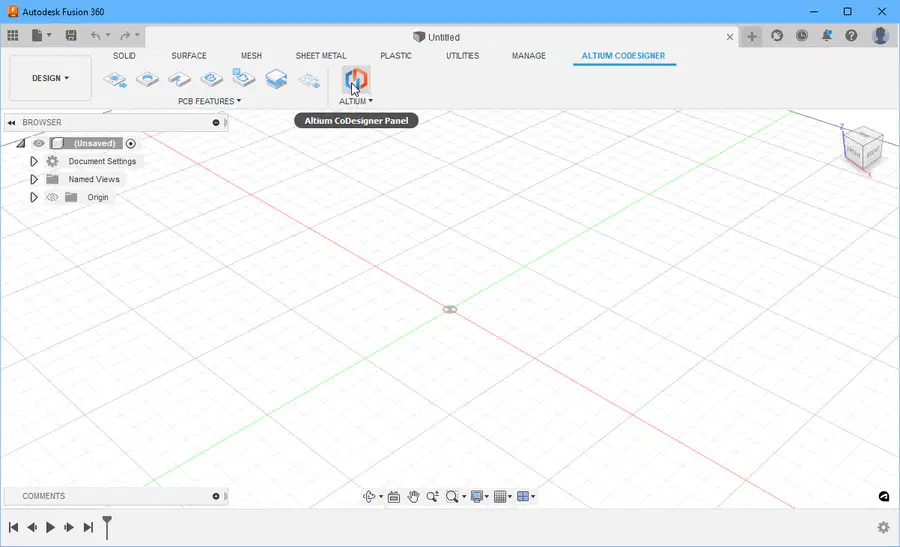Select the third PCB Features tool icon
900x547 pixels.
point(180,79)
